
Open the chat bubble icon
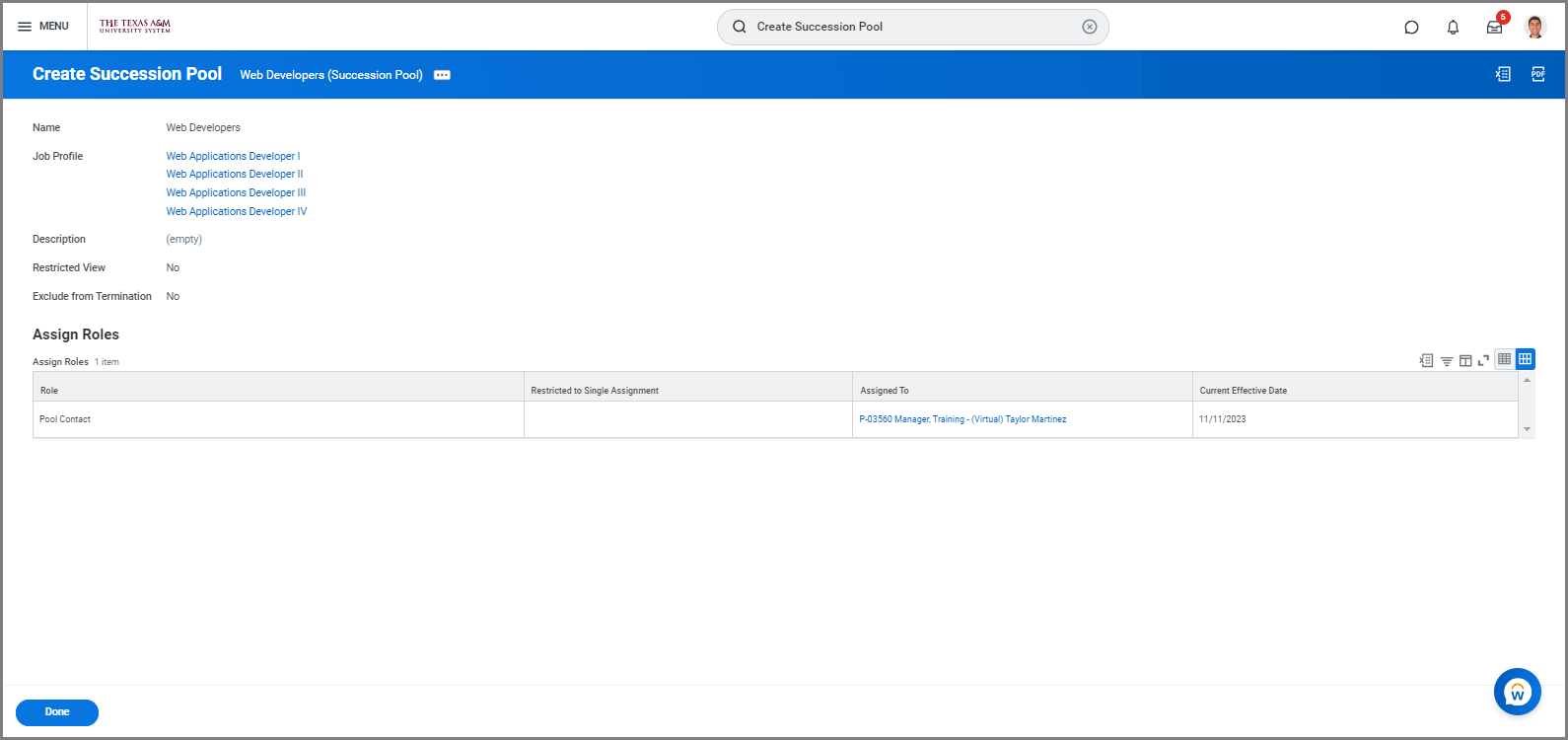pos(1411,28)
